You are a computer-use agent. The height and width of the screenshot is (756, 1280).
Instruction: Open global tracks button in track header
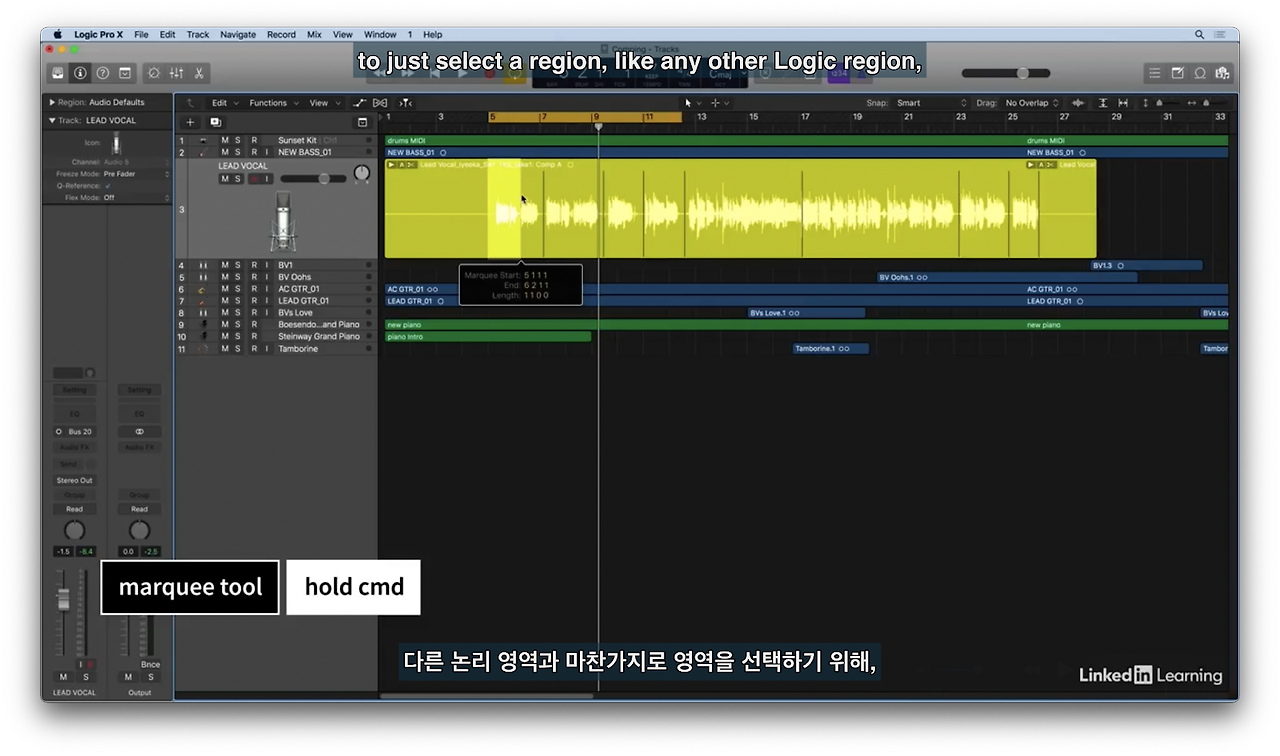362,122
